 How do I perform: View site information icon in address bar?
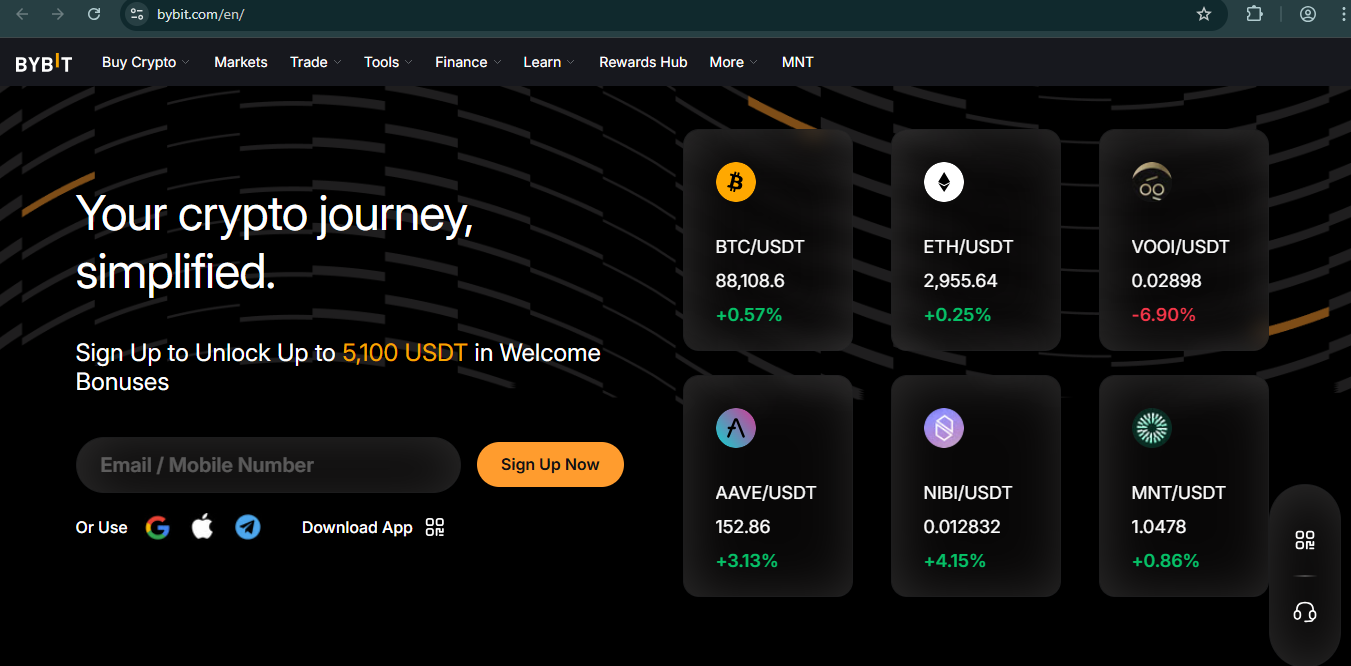point(138,14)
